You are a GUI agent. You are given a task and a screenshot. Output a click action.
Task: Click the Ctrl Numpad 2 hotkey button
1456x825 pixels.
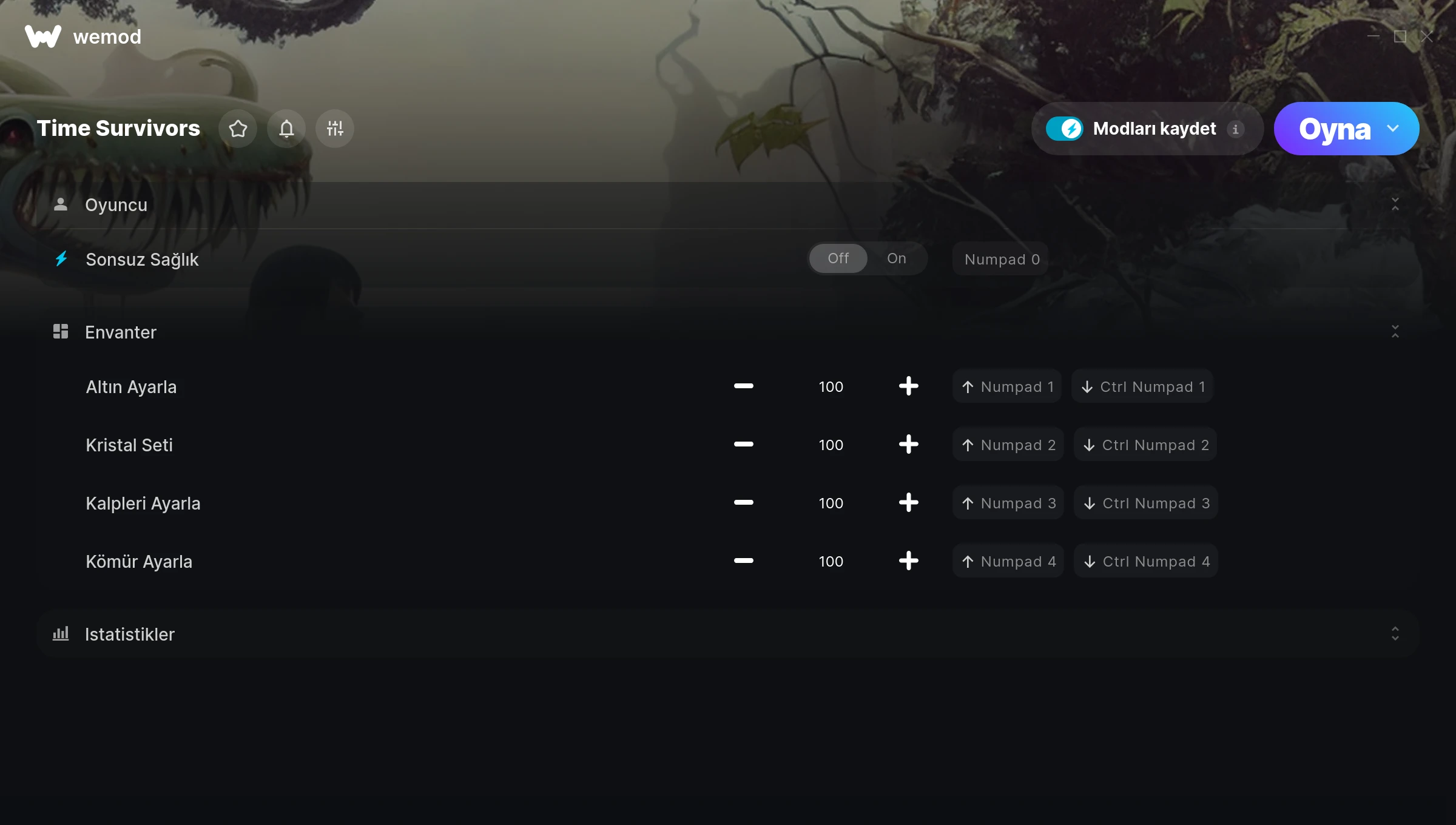pos(1145,445)
